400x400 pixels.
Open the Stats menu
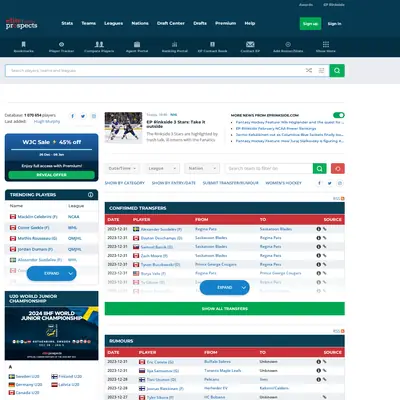click(67, 23)
